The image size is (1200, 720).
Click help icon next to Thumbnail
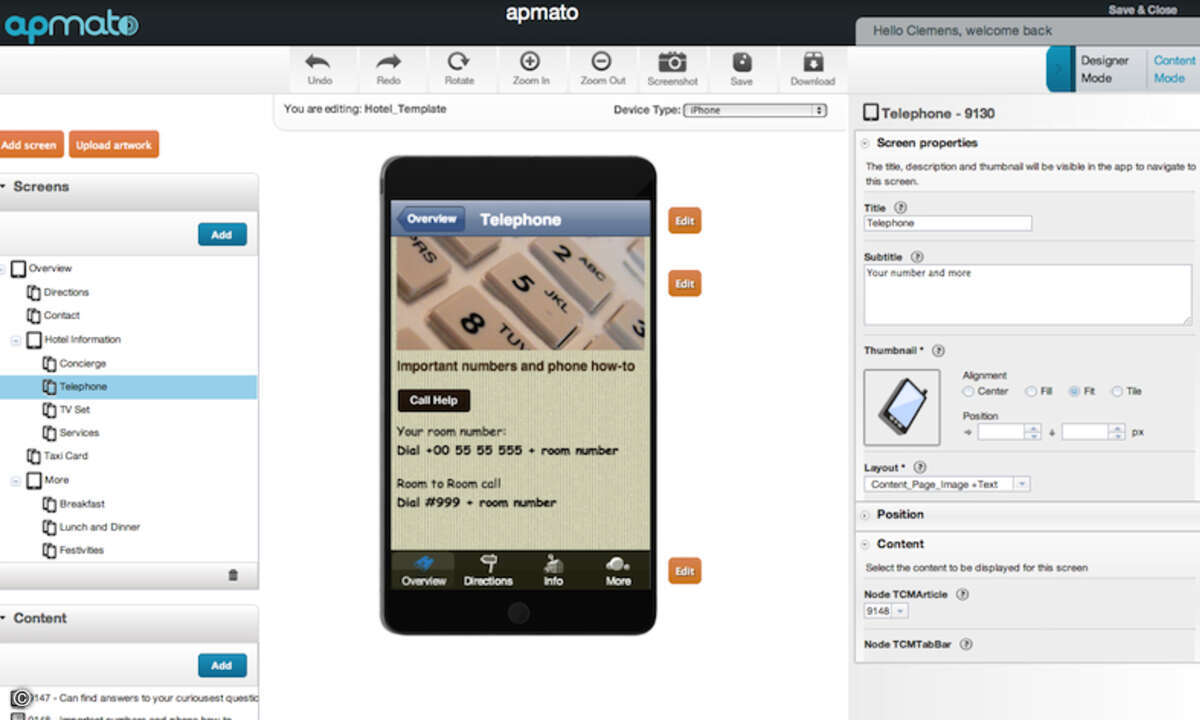tap(938, 351)
